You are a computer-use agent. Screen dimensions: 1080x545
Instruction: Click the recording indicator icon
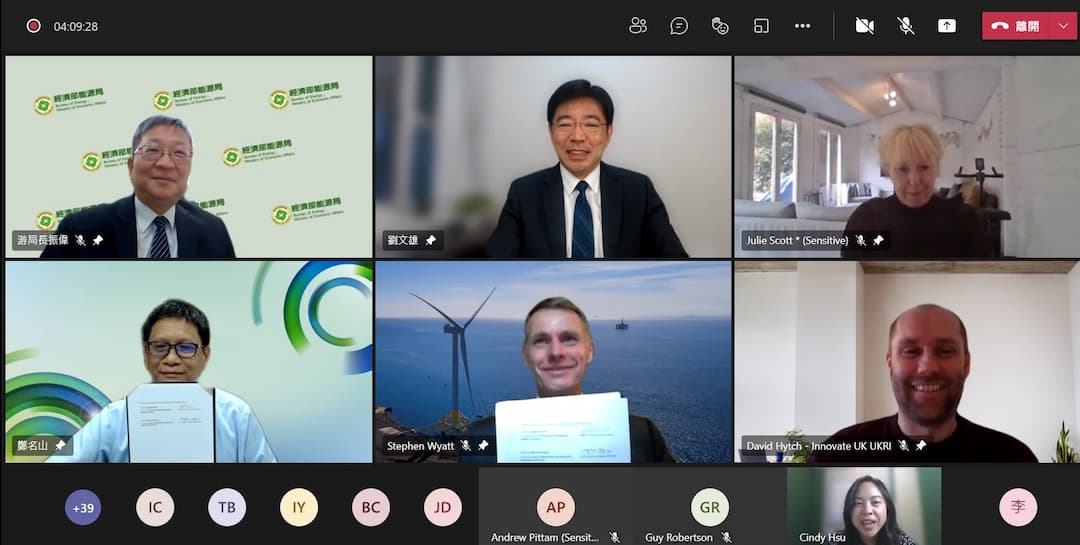[33, 26]
